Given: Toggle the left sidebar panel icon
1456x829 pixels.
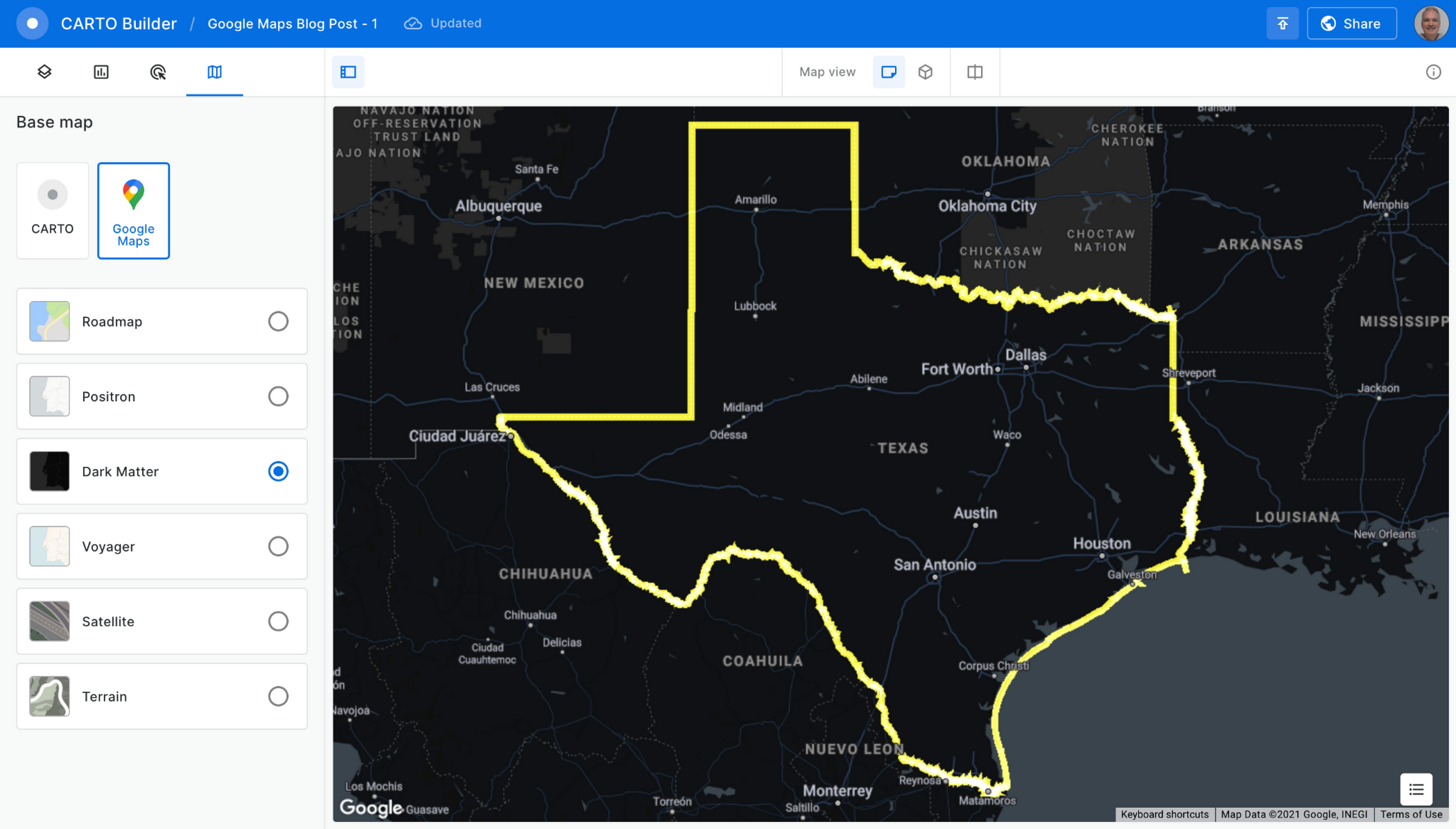Looking at the screenshot, I should (x=348, y=71).
